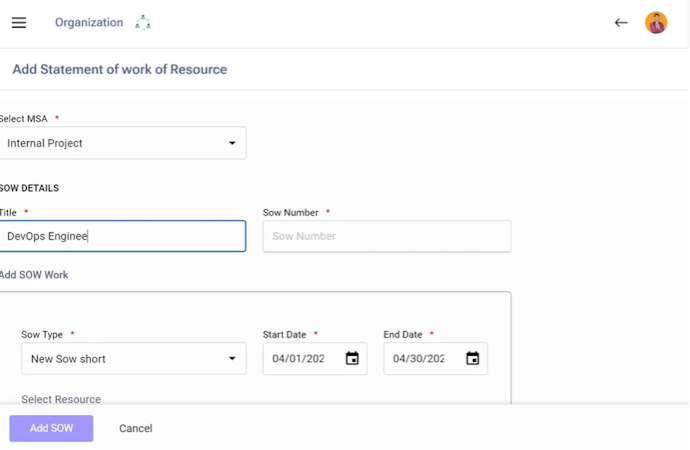Image resolution: width=690 pixels, height=450 pixels.
Task: Click the Select Resource label
Action: pos(61,399)
